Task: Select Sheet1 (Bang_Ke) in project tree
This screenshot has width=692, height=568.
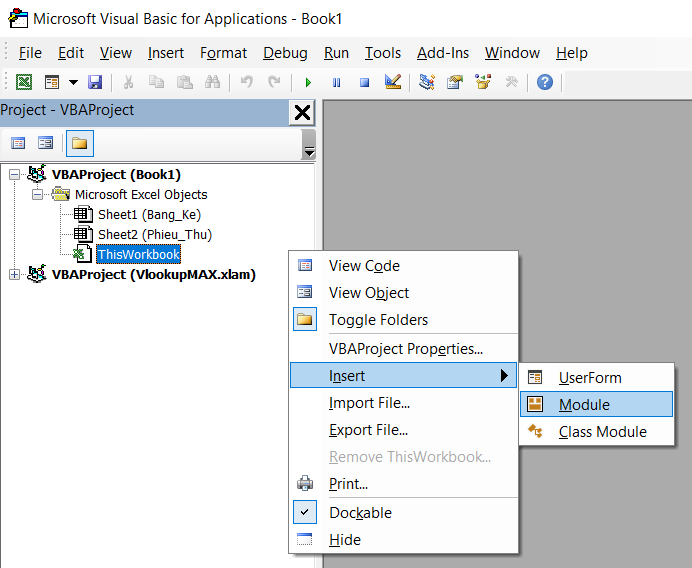Action: tap(149, 214)
